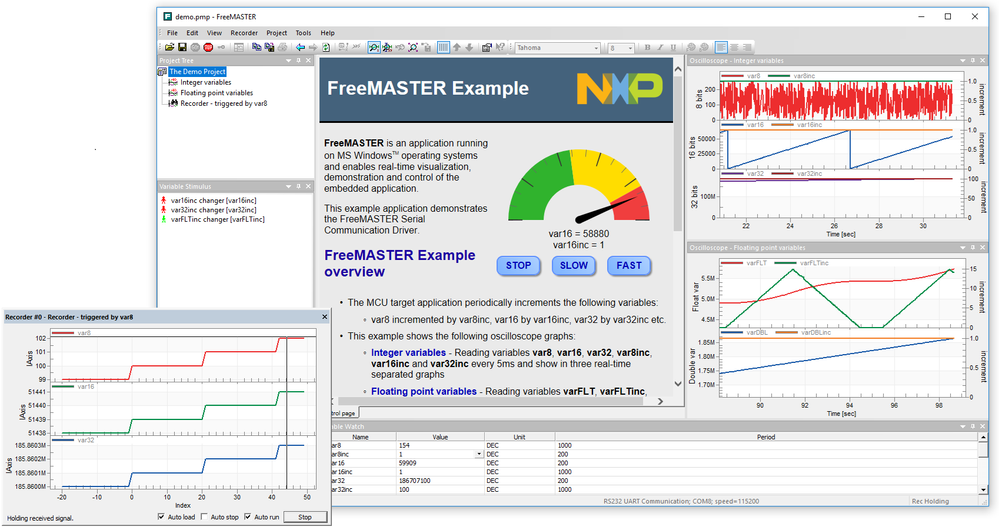Viewport: 999px width, 527px height.
Task: Toggle the Auto run checkbox
Action: click(x=248, y=517)
